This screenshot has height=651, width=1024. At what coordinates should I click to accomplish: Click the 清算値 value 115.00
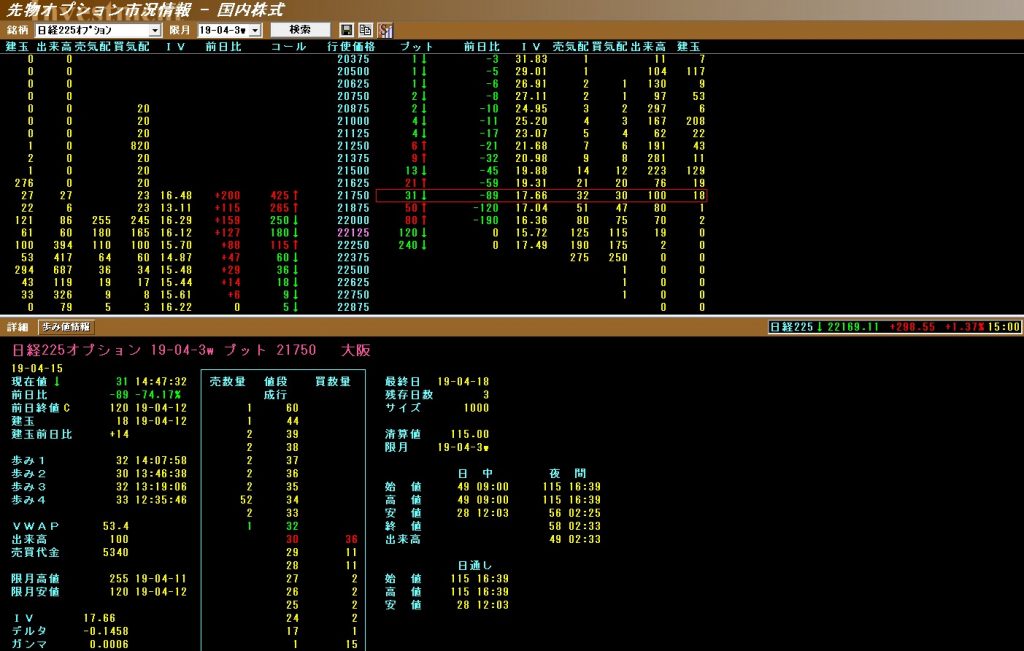[x=470, y=434]
